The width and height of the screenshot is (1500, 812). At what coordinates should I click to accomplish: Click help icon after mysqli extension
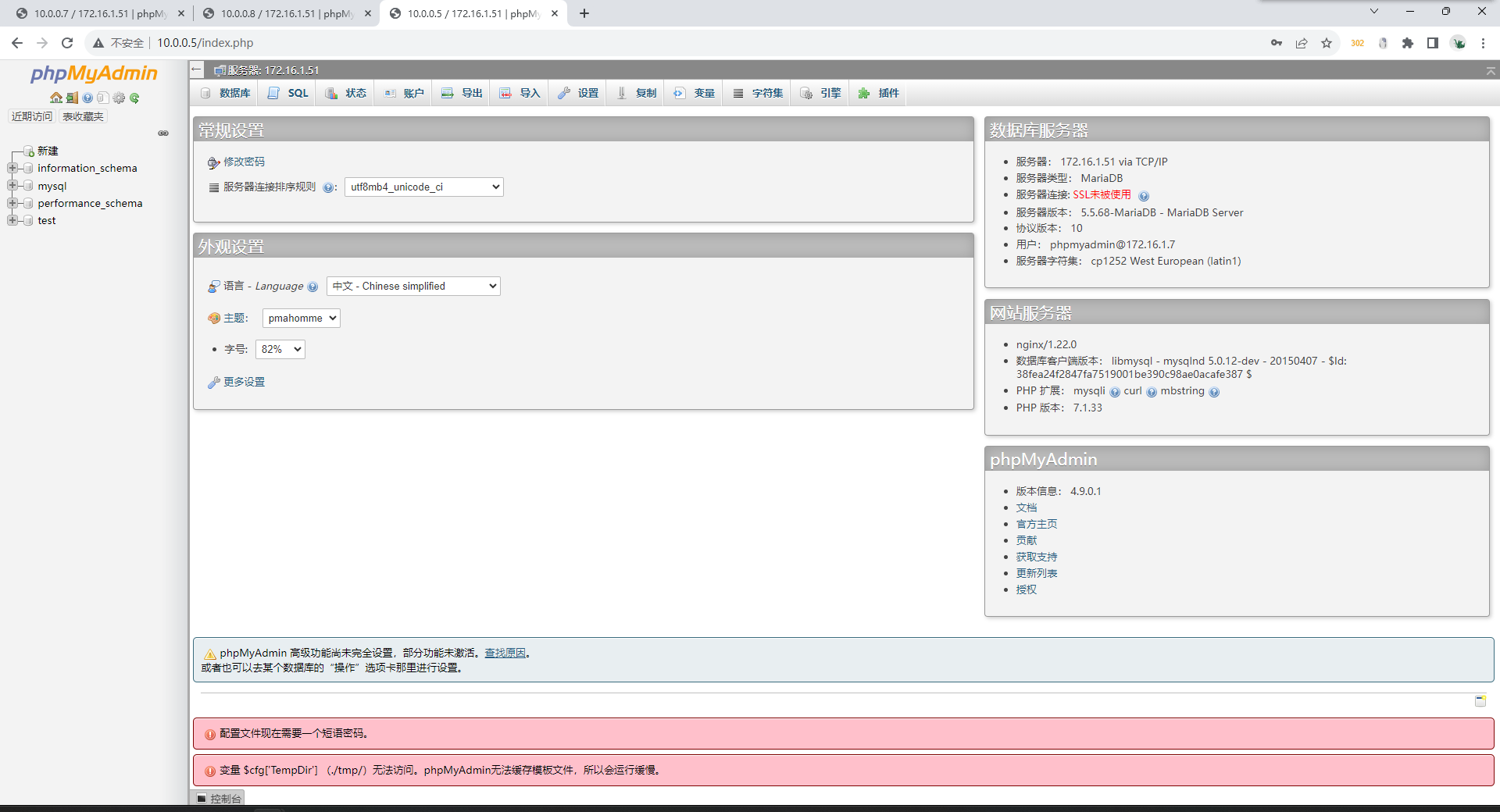(x=1115, y=392)
